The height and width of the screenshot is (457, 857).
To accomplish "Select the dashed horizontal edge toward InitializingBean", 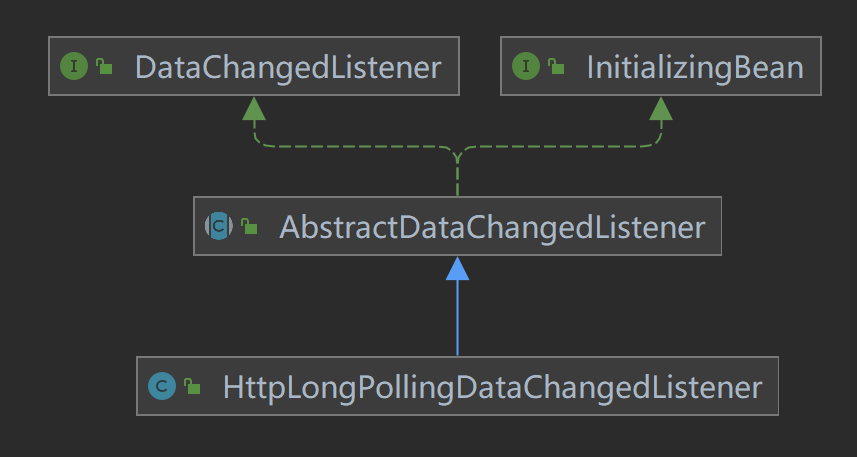I will pyautogui.click(x=560, y=146).
